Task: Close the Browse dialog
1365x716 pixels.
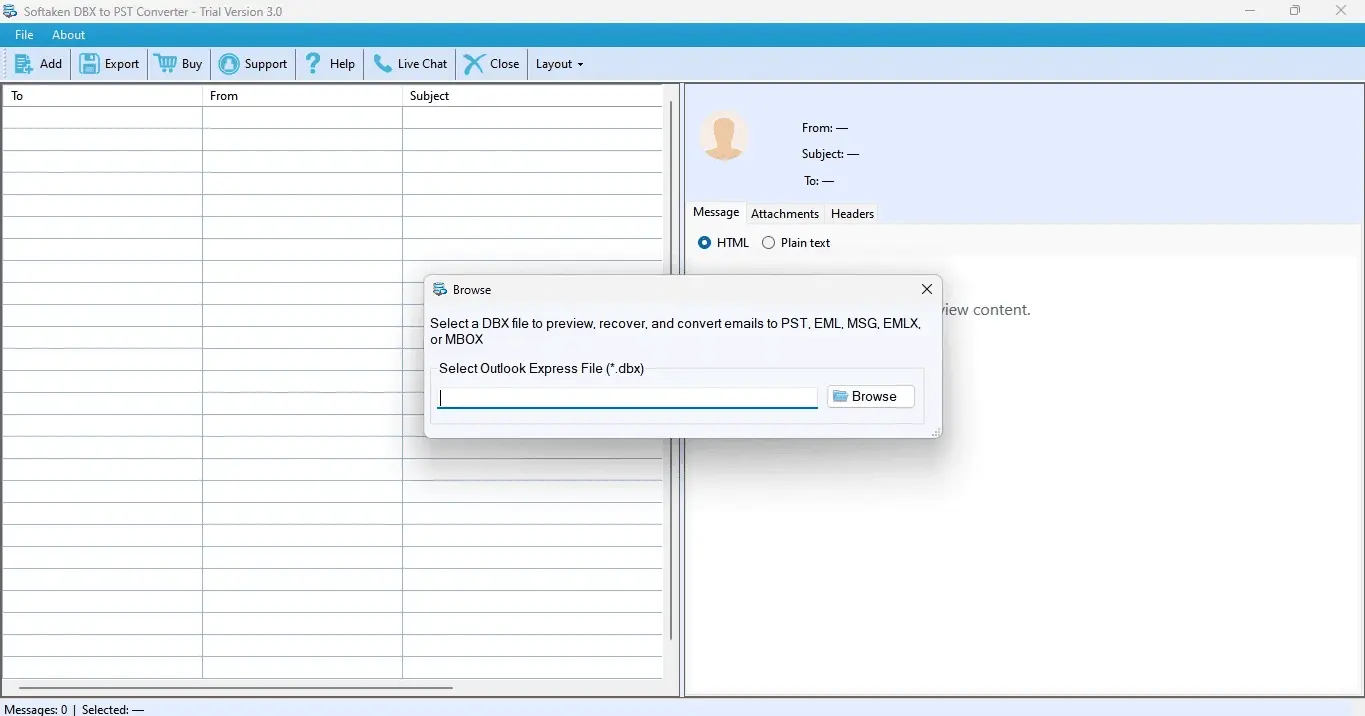Action: [926, 290]
